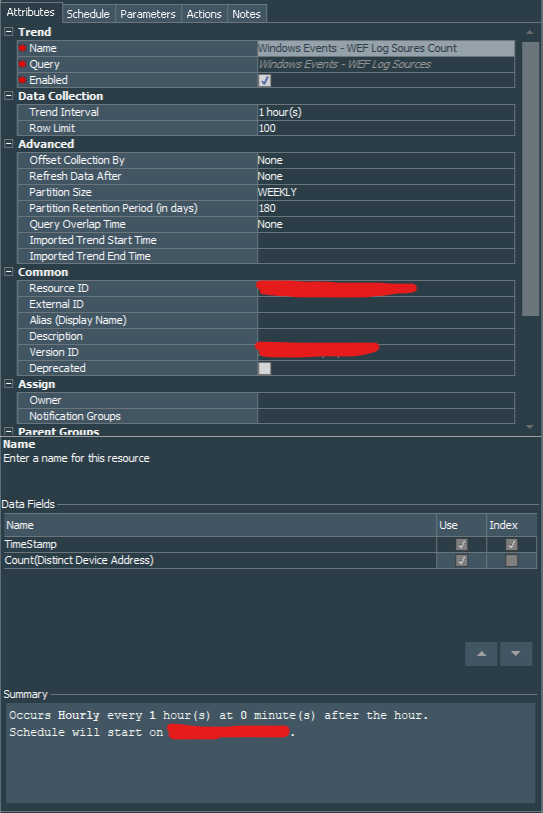Screen dimensions: 543x813
Task: Collapse the Assign section
Action: tap(9, 384)
